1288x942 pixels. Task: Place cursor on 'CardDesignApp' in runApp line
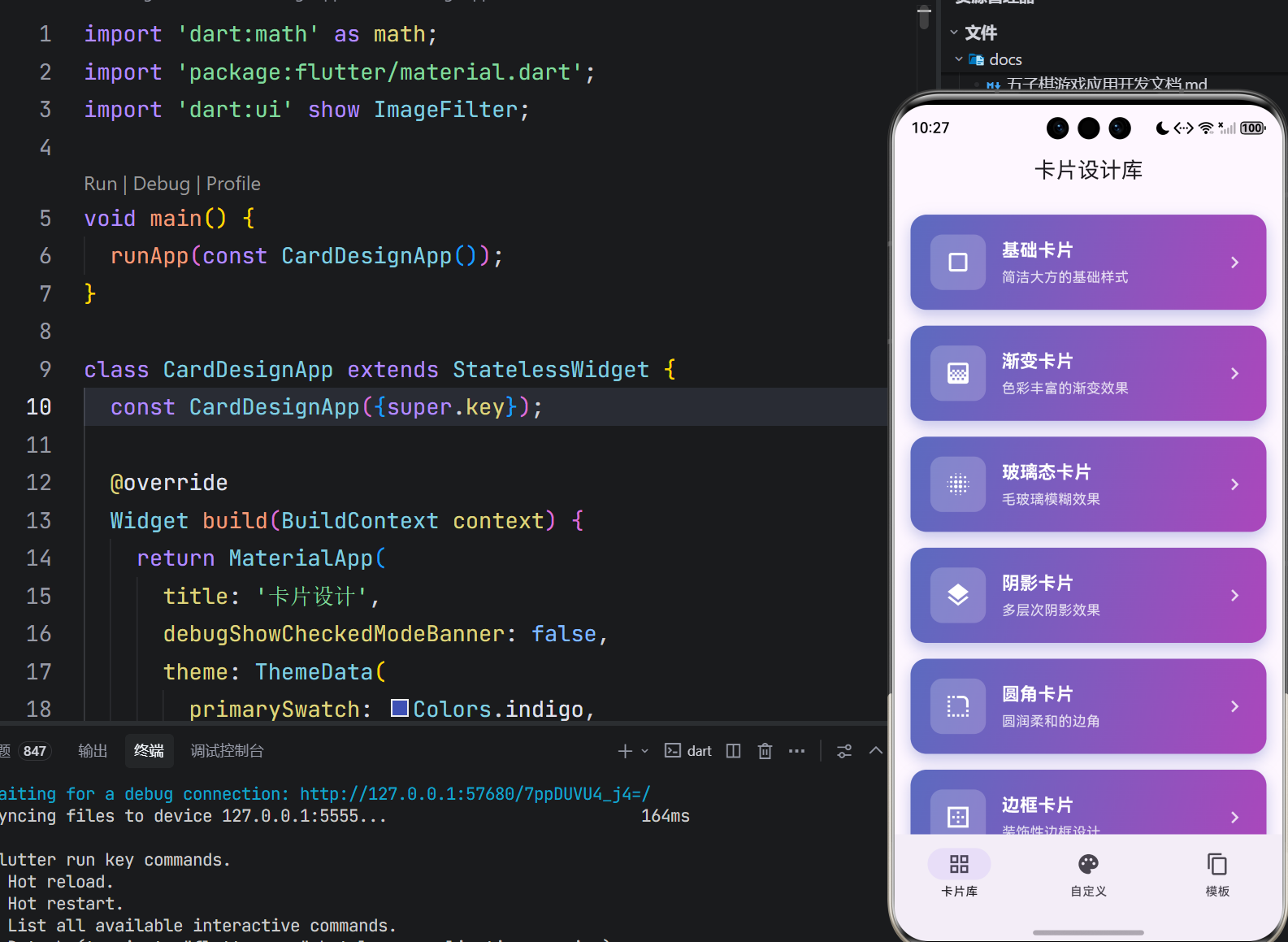366,256
